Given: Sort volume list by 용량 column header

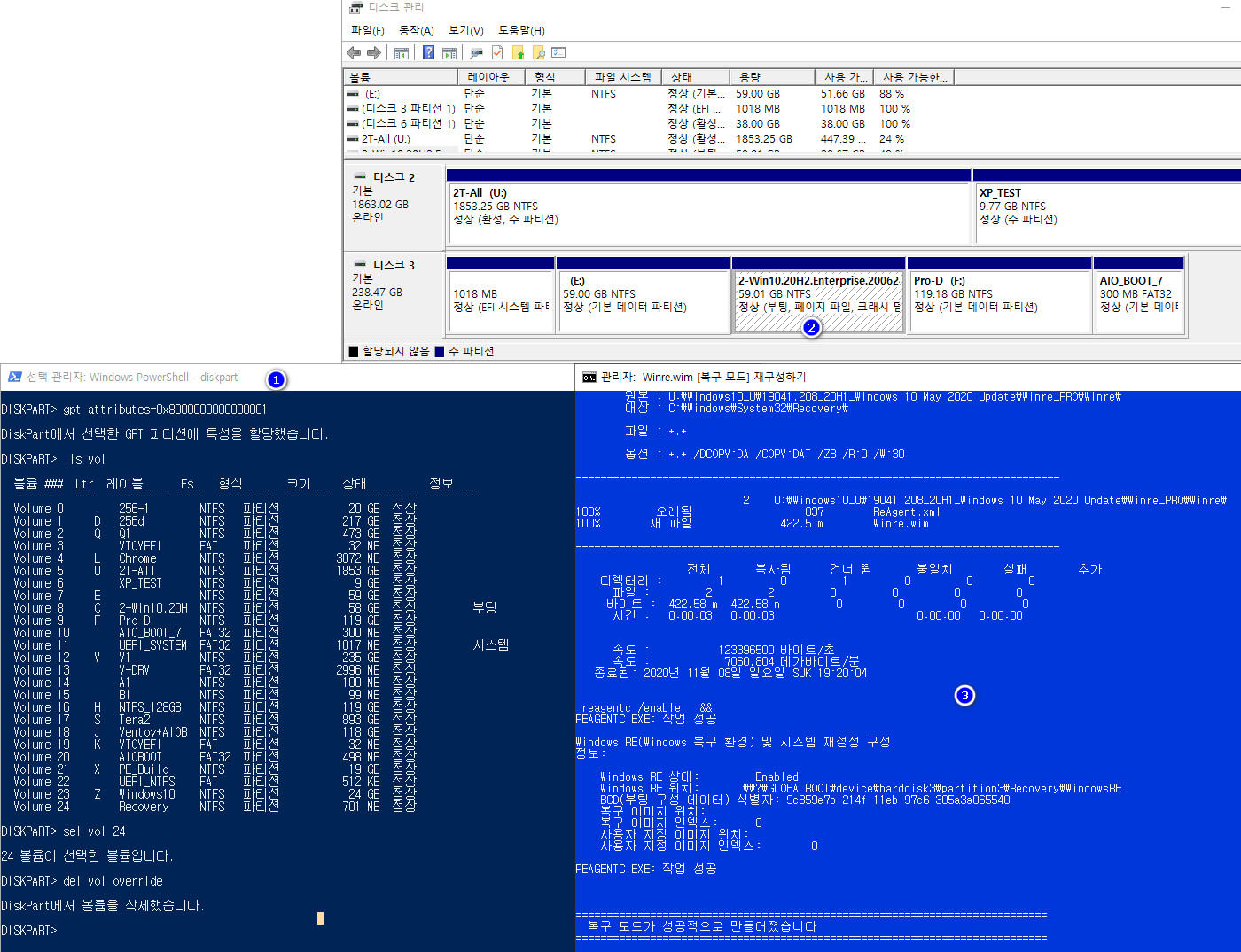Looking at the screenshot, I should click(772, 77).
